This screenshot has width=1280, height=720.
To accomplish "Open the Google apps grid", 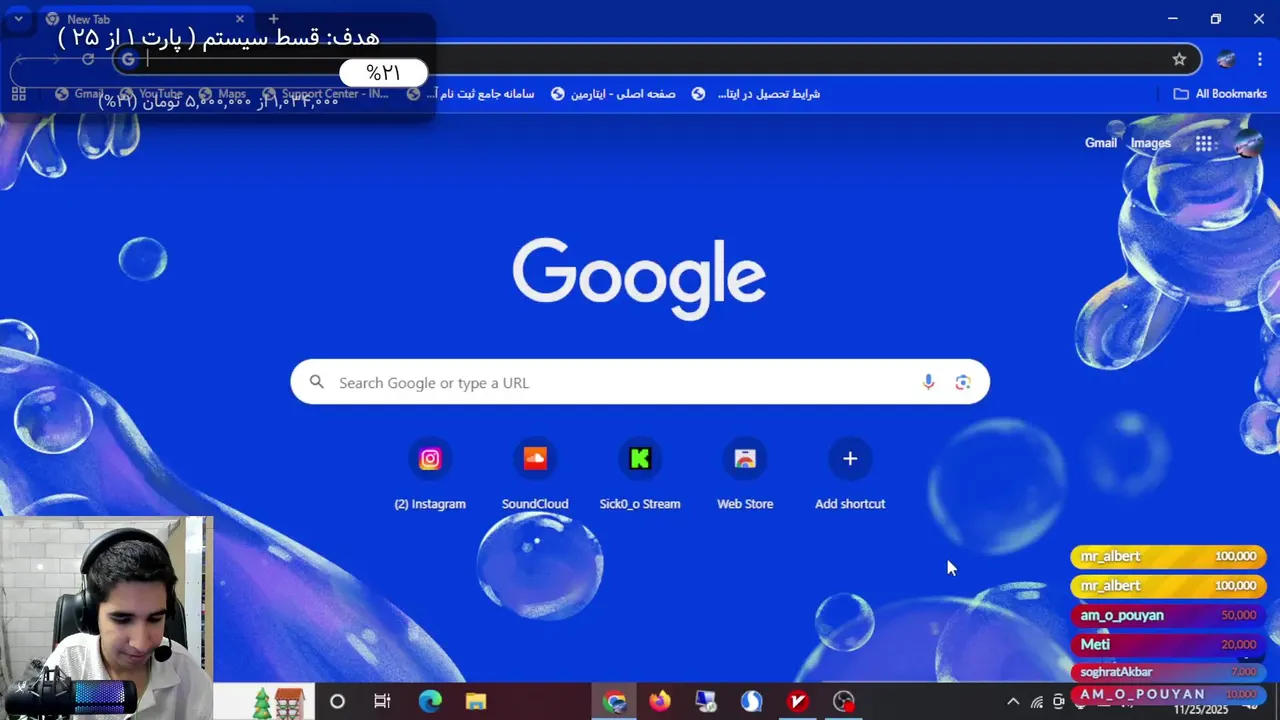I will tap(1204, 143).
